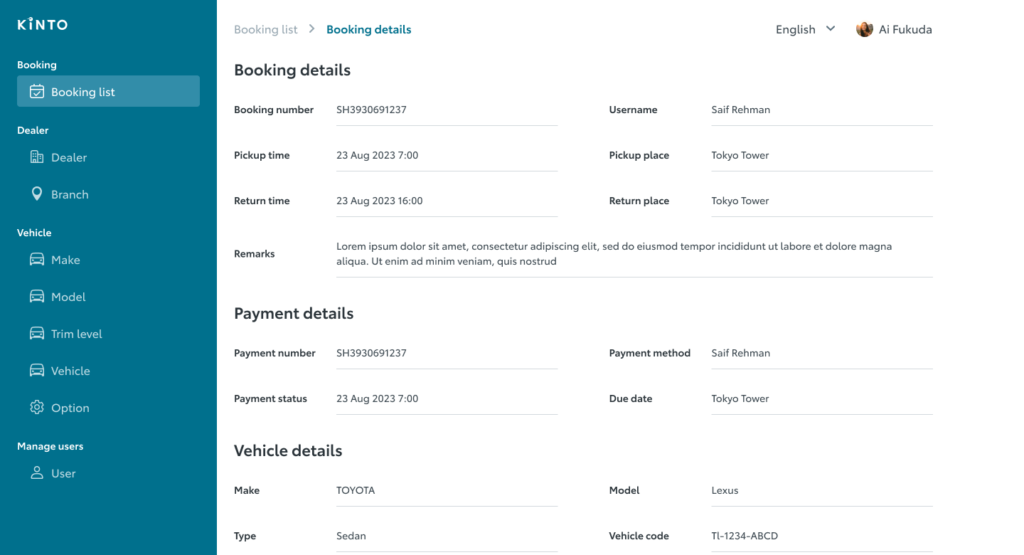
Task: Click the Booking details breadcrumb
Action: 369,30
